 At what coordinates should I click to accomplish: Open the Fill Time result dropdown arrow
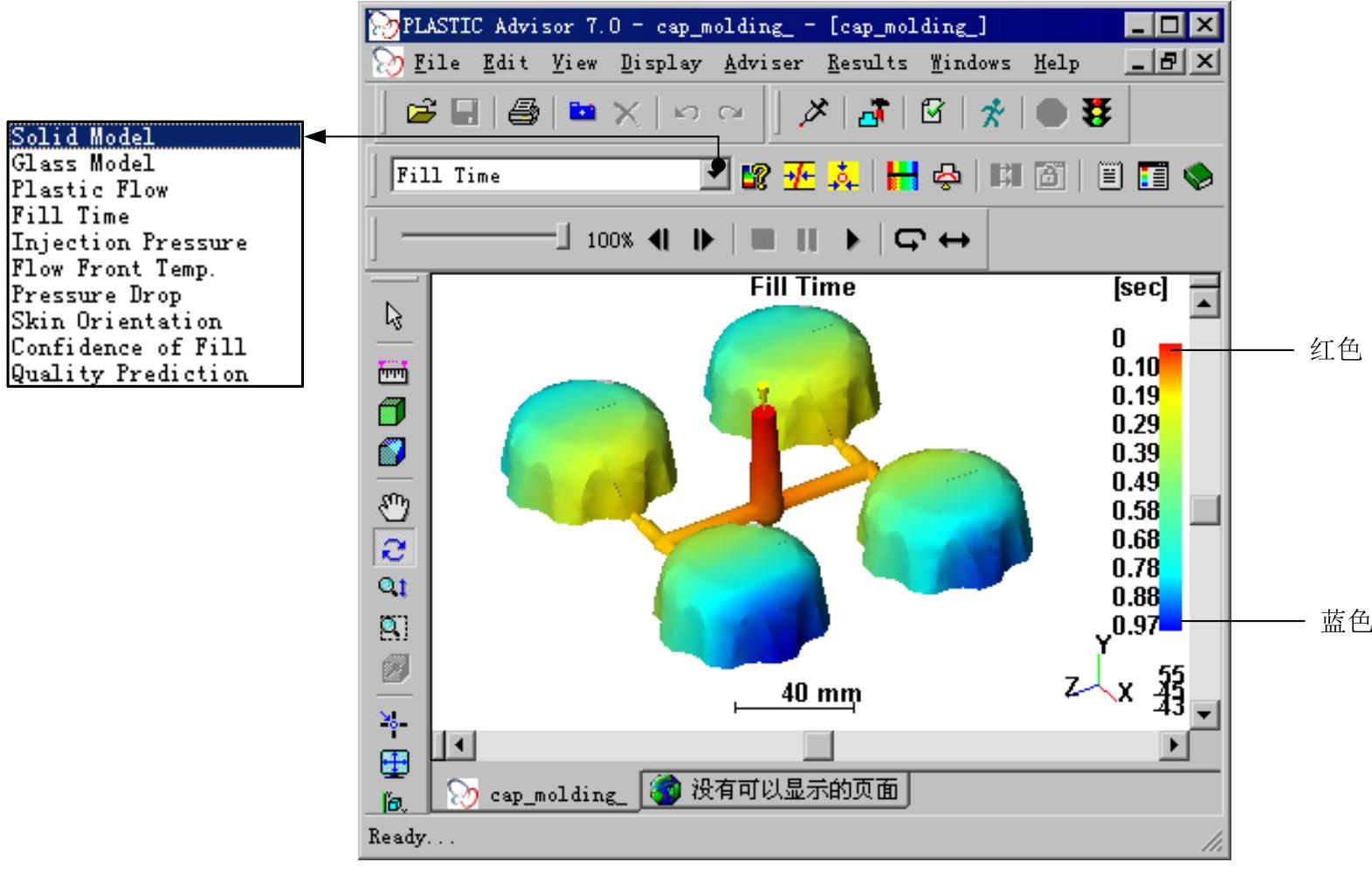716,175
